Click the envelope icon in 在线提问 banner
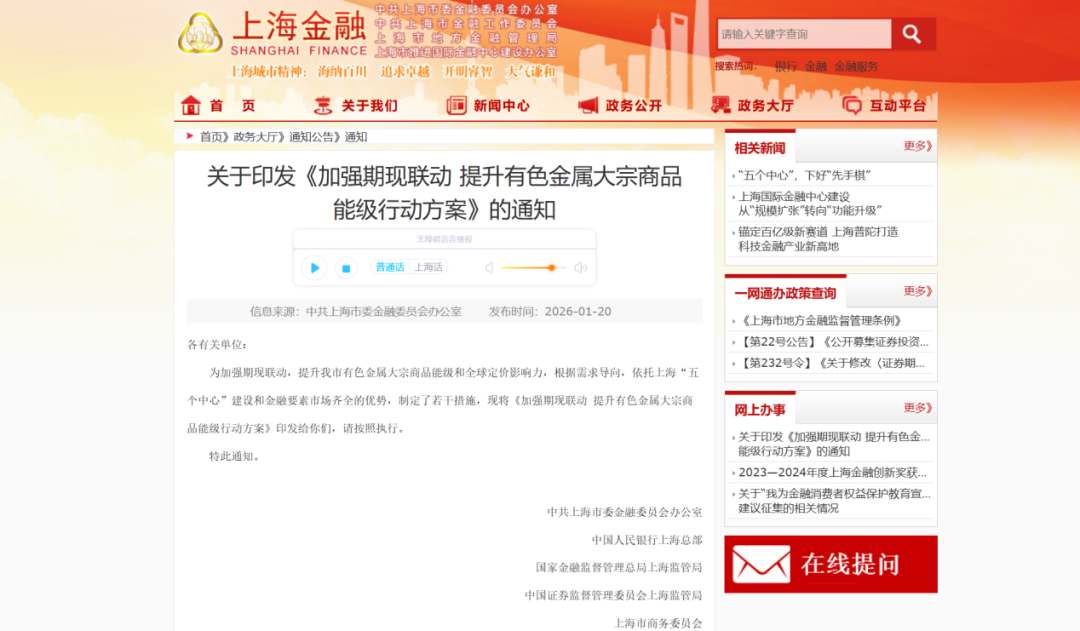The image size is (1080, 631). (761, 564)
